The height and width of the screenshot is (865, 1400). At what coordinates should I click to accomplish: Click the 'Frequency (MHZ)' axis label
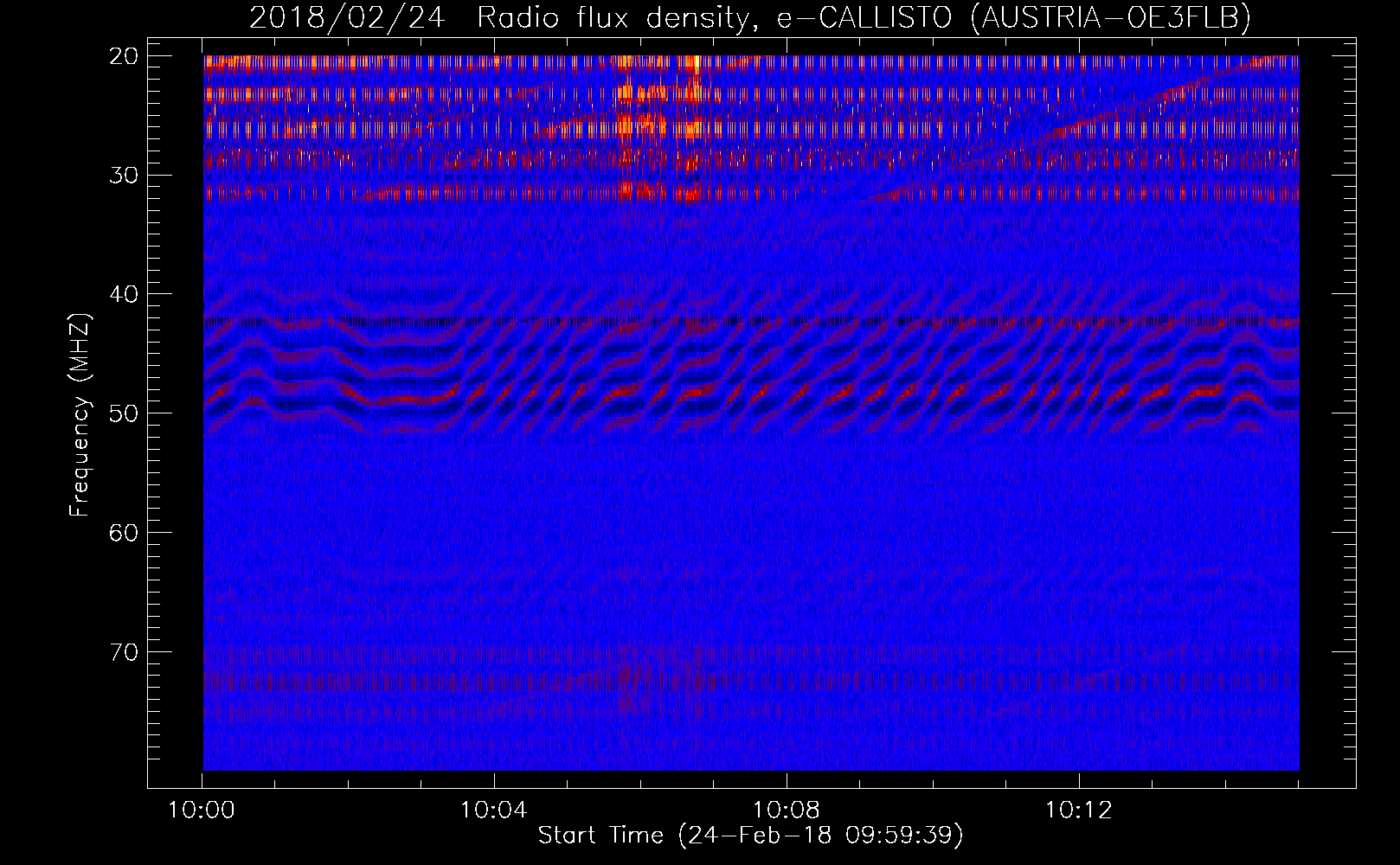(80, 414)
